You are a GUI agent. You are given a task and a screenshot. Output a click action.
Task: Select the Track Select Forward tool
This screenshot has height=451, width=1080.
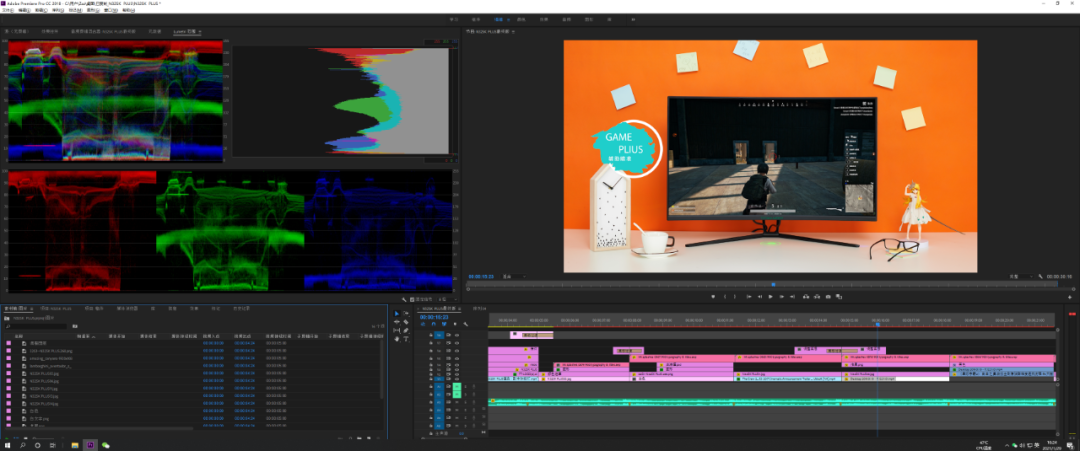[406, 313]
